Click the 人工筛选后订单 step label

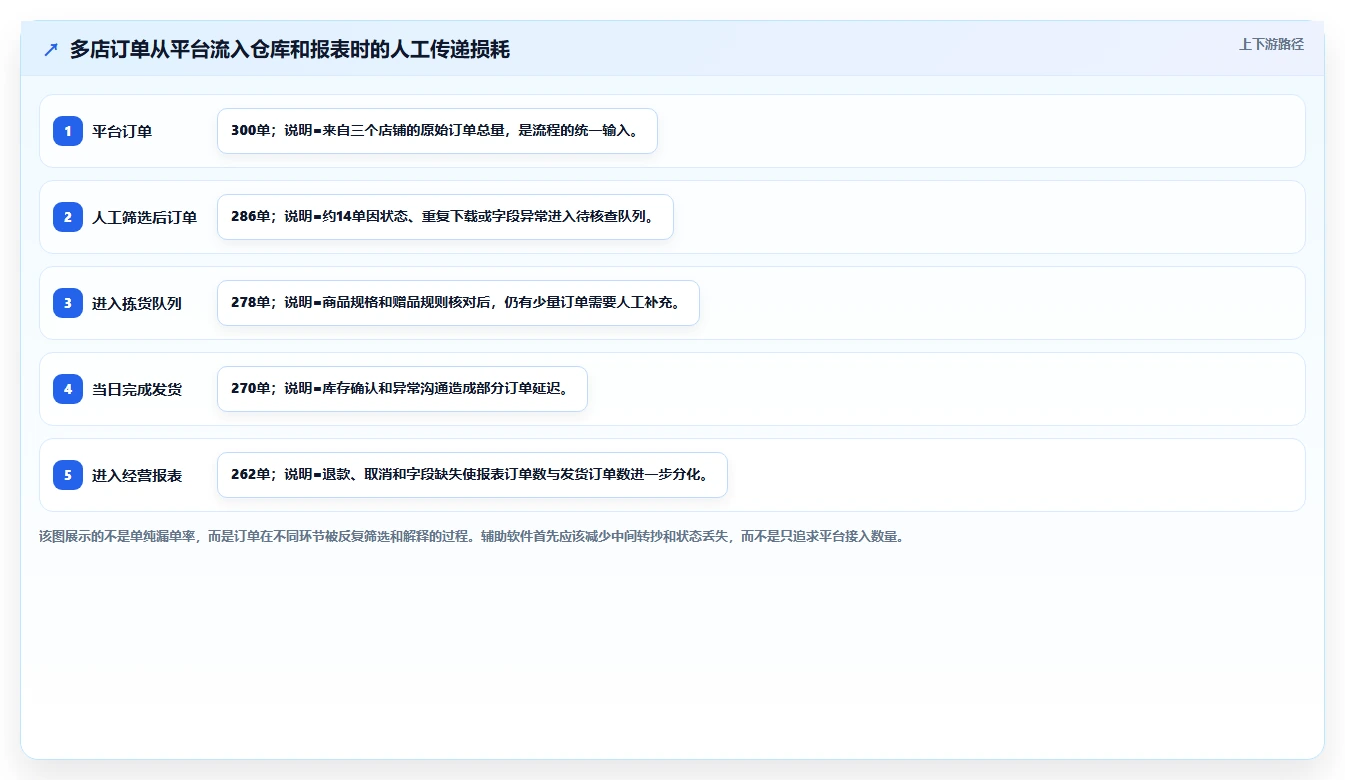point(145,217)
